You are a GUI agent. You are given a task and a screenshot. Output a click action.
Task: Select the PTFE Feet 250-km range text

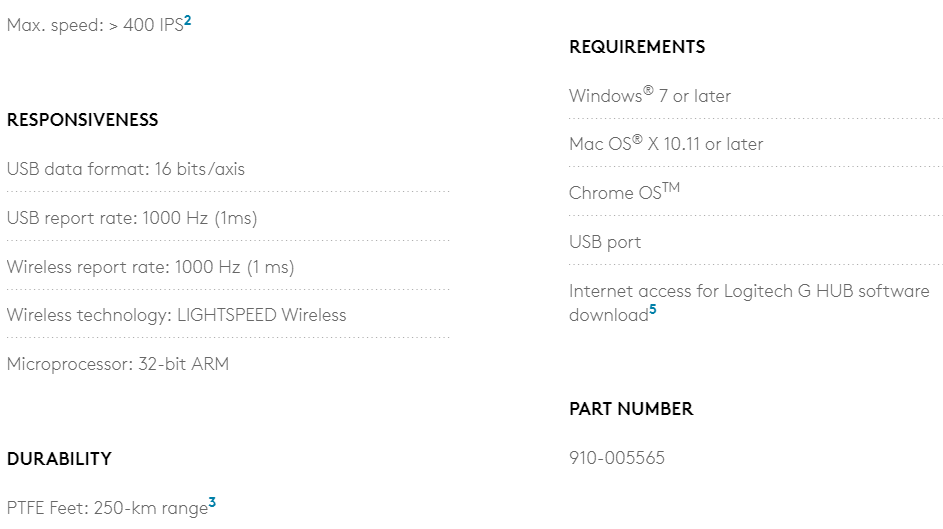[x=107, y=508]
